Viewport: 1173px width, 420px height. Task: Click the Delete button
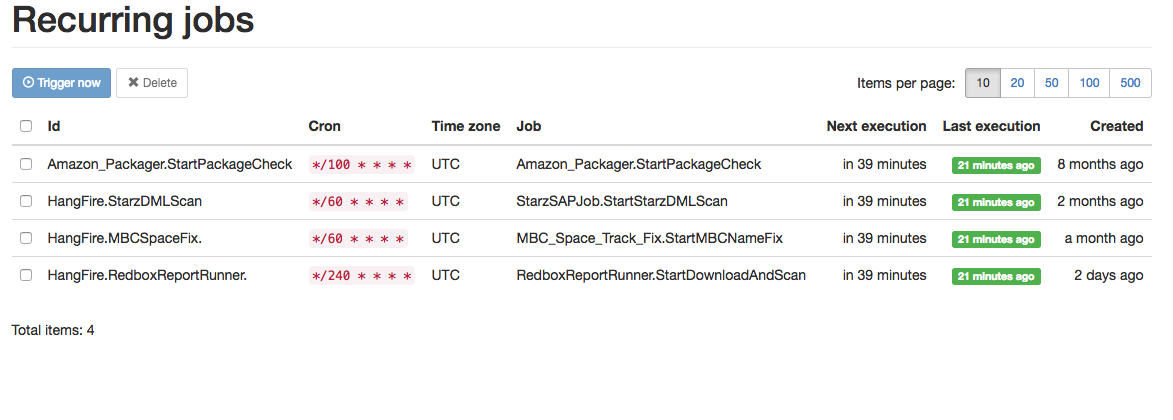pos(152,83)
